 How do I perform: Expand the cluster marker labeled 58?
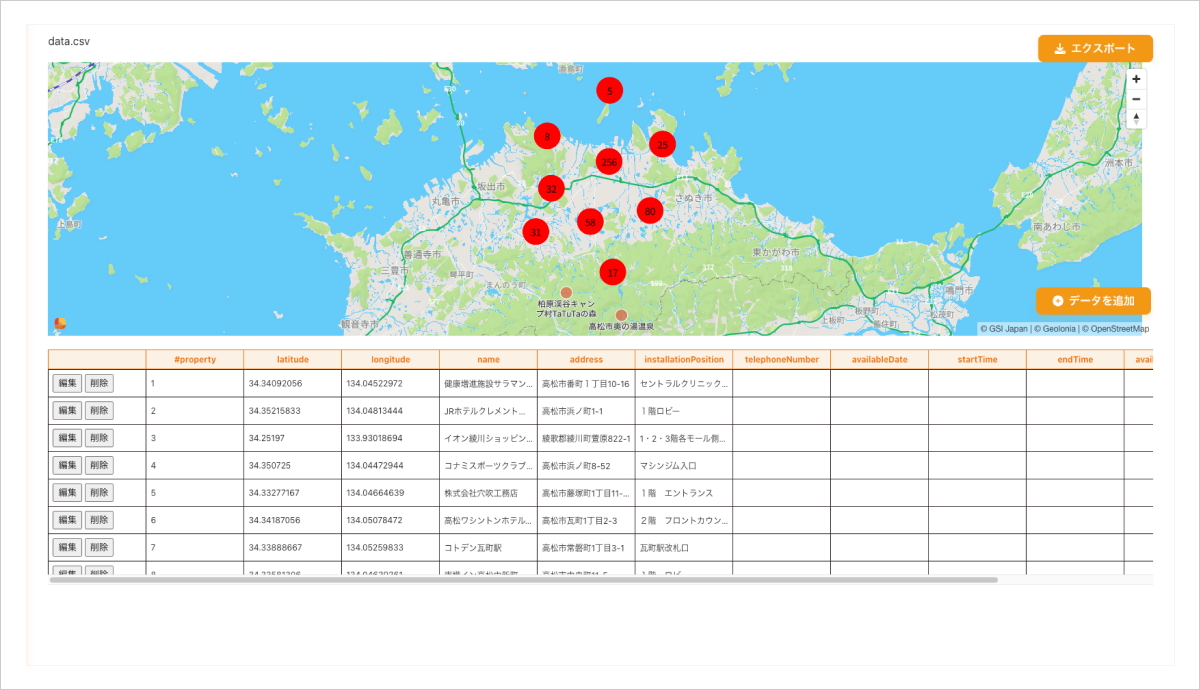click(590, 221)
